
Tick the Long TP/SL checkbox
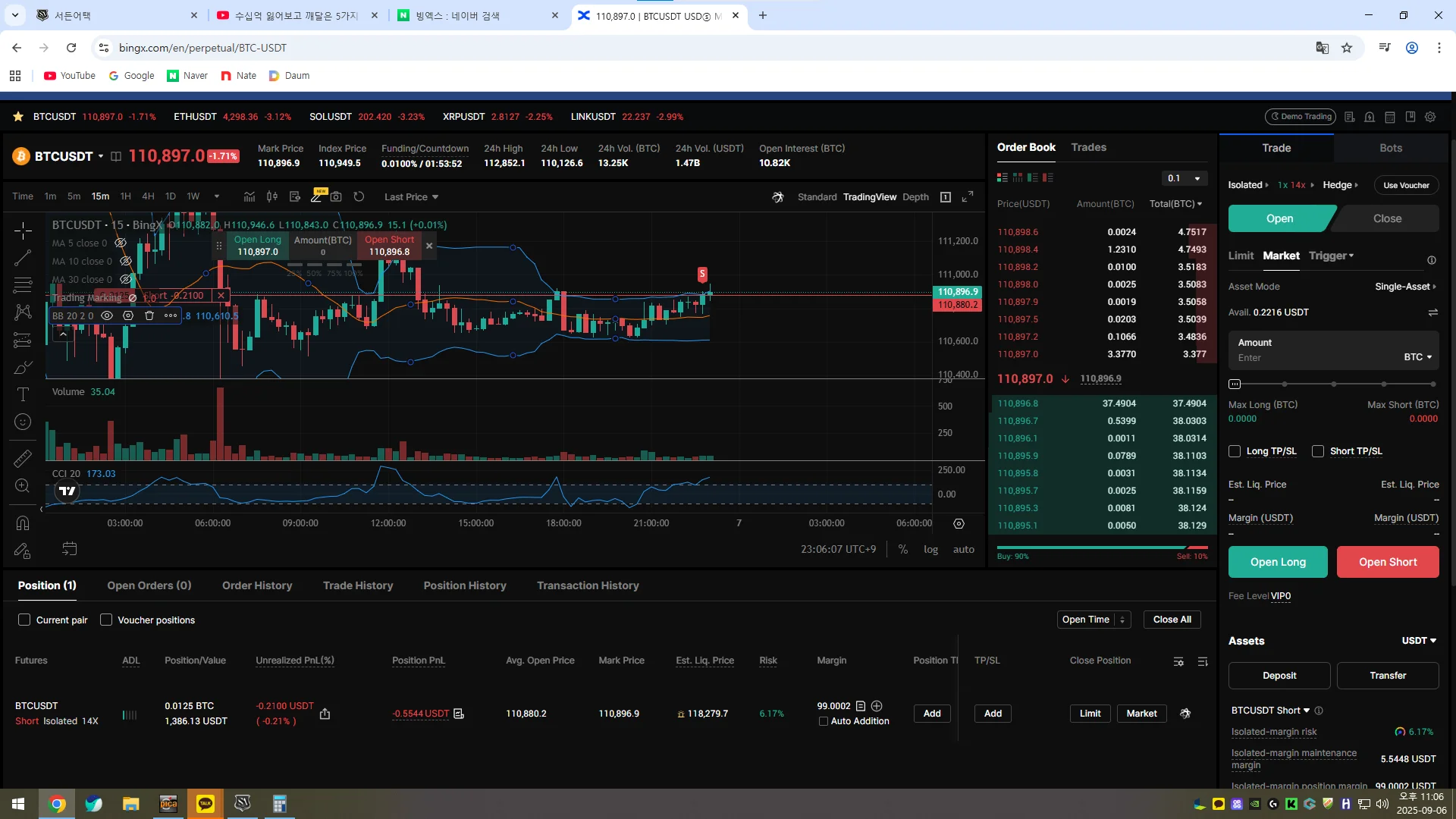click(1235, 451)
